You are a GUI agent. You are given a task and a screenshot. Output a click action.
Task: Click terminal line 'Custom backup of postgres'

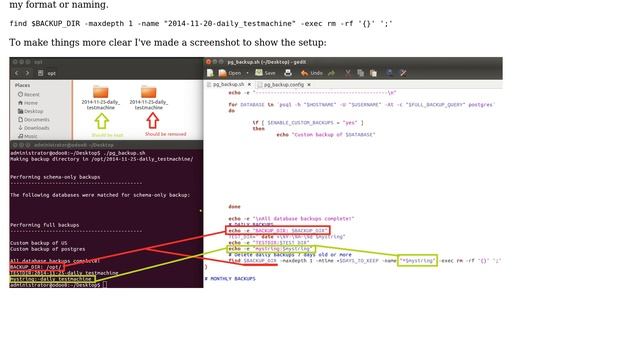point(48,249)
